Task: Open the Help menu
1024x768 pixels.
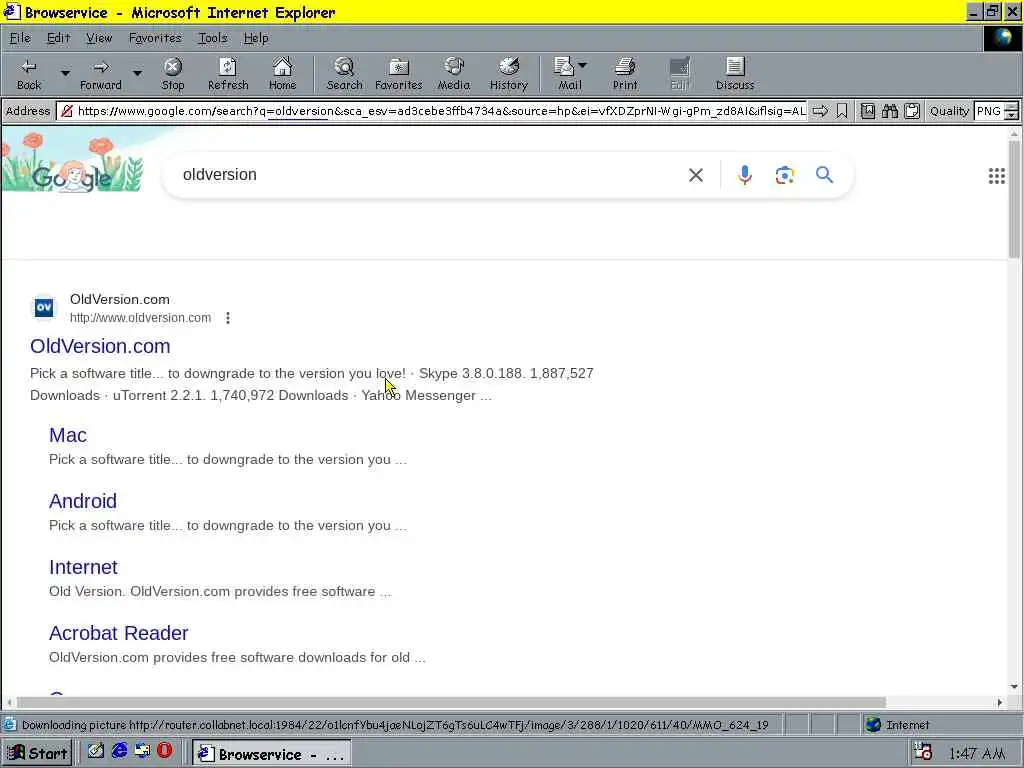Action: coord(255,38)
